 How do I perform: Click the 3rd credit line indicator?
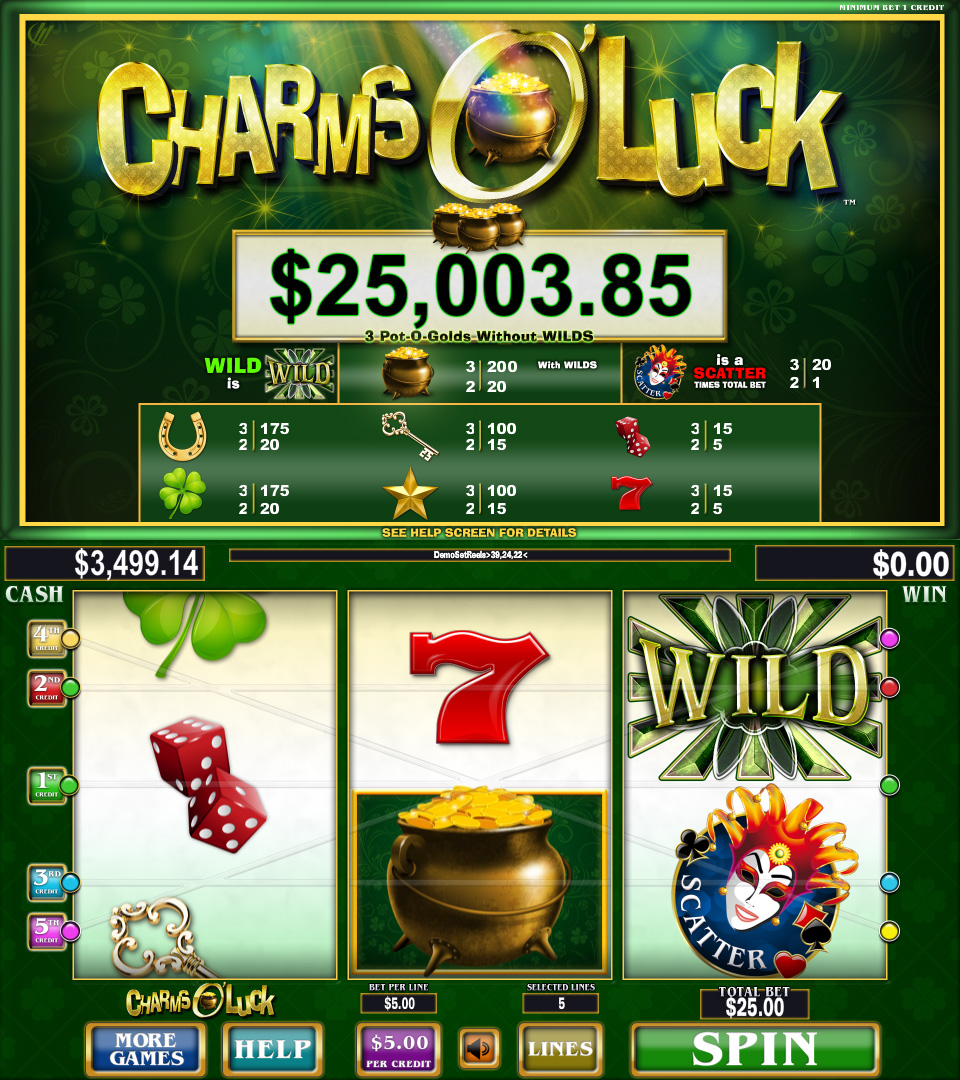[x=48, y=882]
